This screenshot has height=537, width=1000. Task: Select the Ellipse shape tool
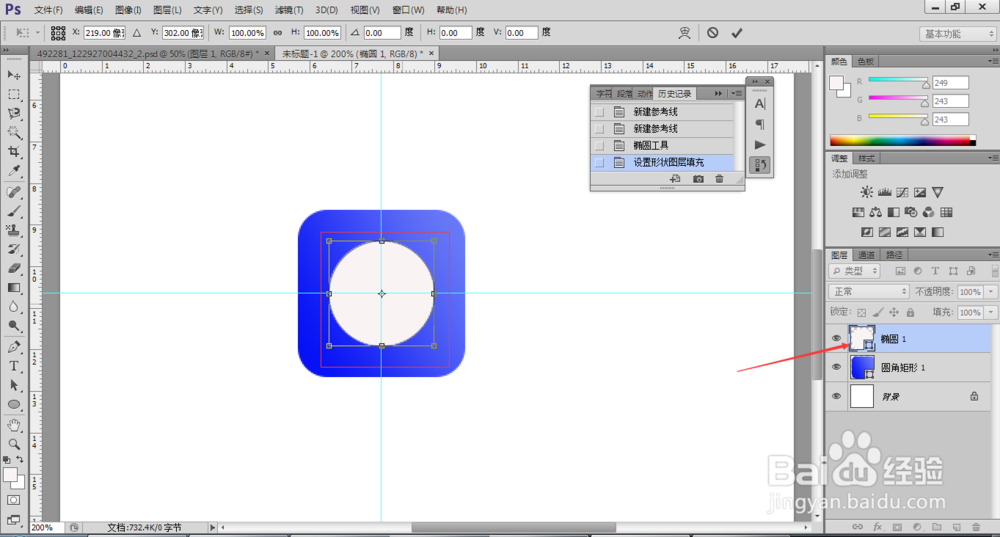click(x=13, y=404)
